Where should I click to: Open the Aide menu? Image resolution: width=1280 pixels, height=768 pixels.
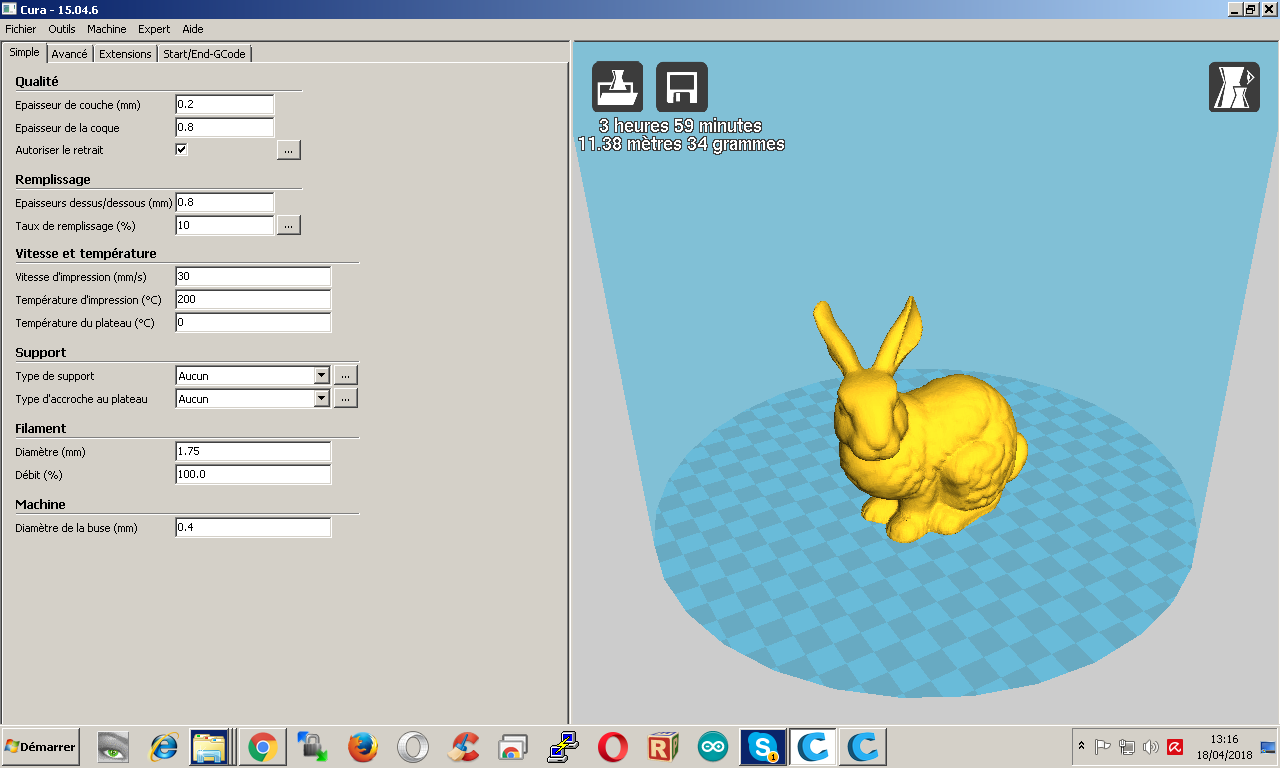[193, 29]
